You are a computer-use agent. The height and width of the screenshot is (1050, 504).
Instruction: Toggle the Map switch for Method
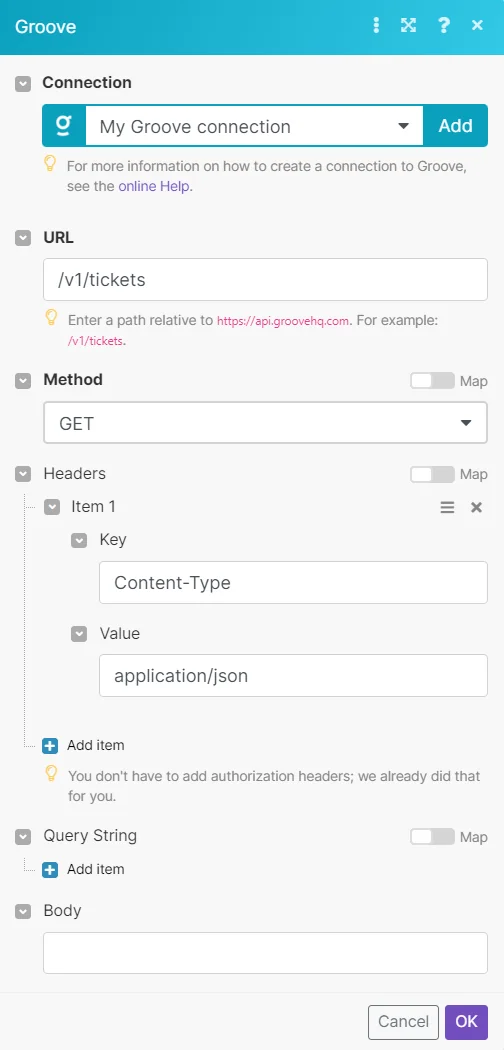click(432, 381)
